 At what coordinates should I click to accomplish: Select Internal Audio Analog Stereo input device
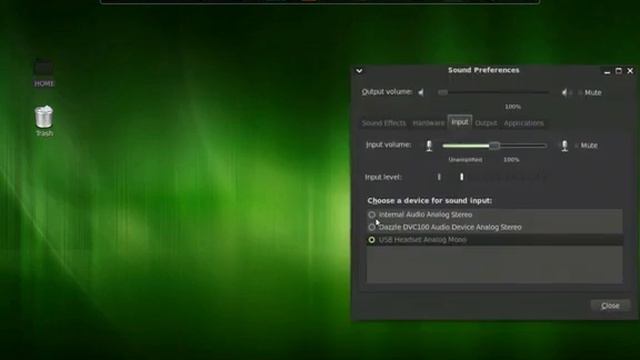[x=494, y=215]
